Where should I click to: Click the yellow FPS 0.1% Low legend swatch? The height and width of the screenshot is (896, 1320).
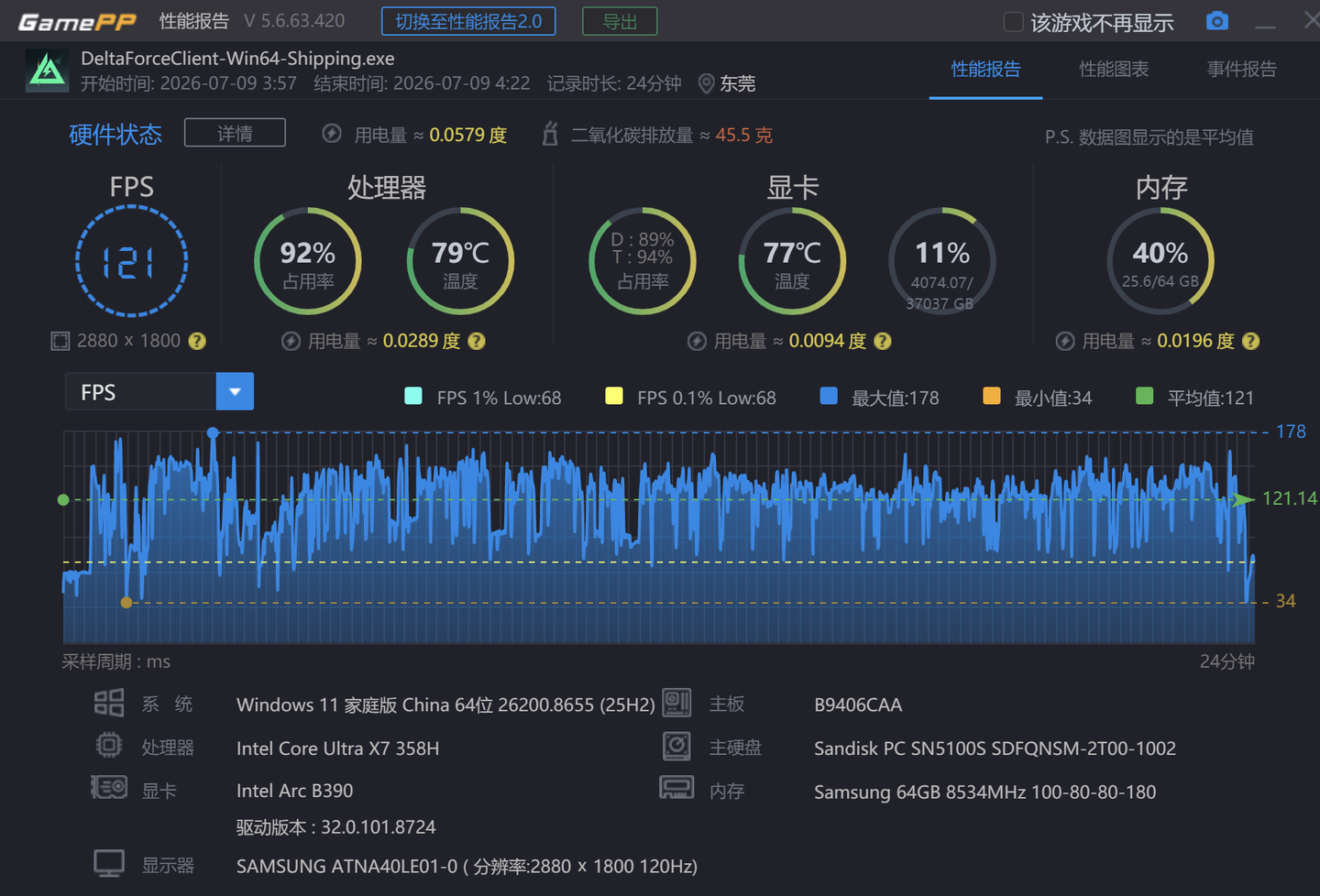click(x=614, y=396)
